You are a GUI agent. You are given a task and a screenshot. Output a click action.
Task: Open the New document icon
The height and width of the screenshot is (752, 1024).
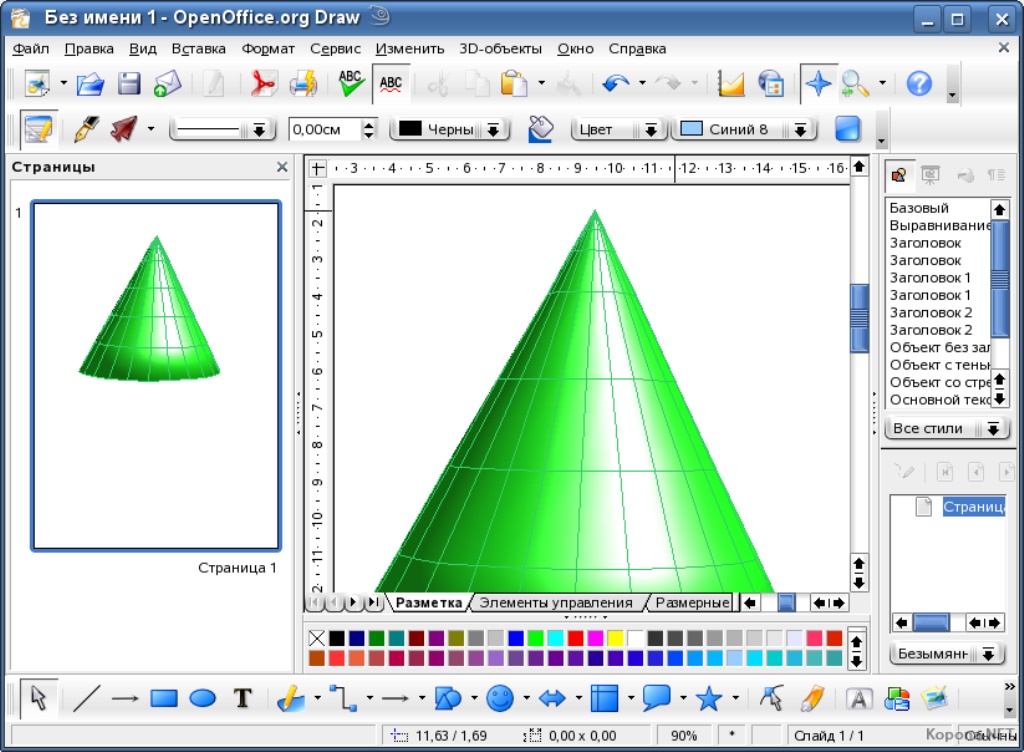(37, 84)
